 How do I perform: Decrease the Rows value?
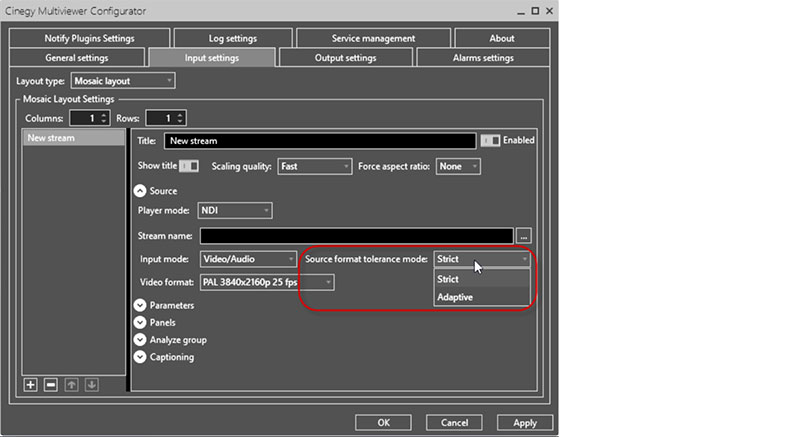[180, 121]
